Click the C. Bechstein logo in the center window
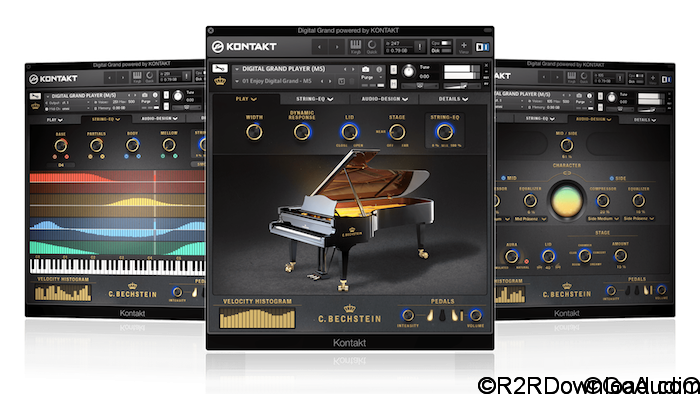This screenshot has height=394, width=700. (350, 315)
